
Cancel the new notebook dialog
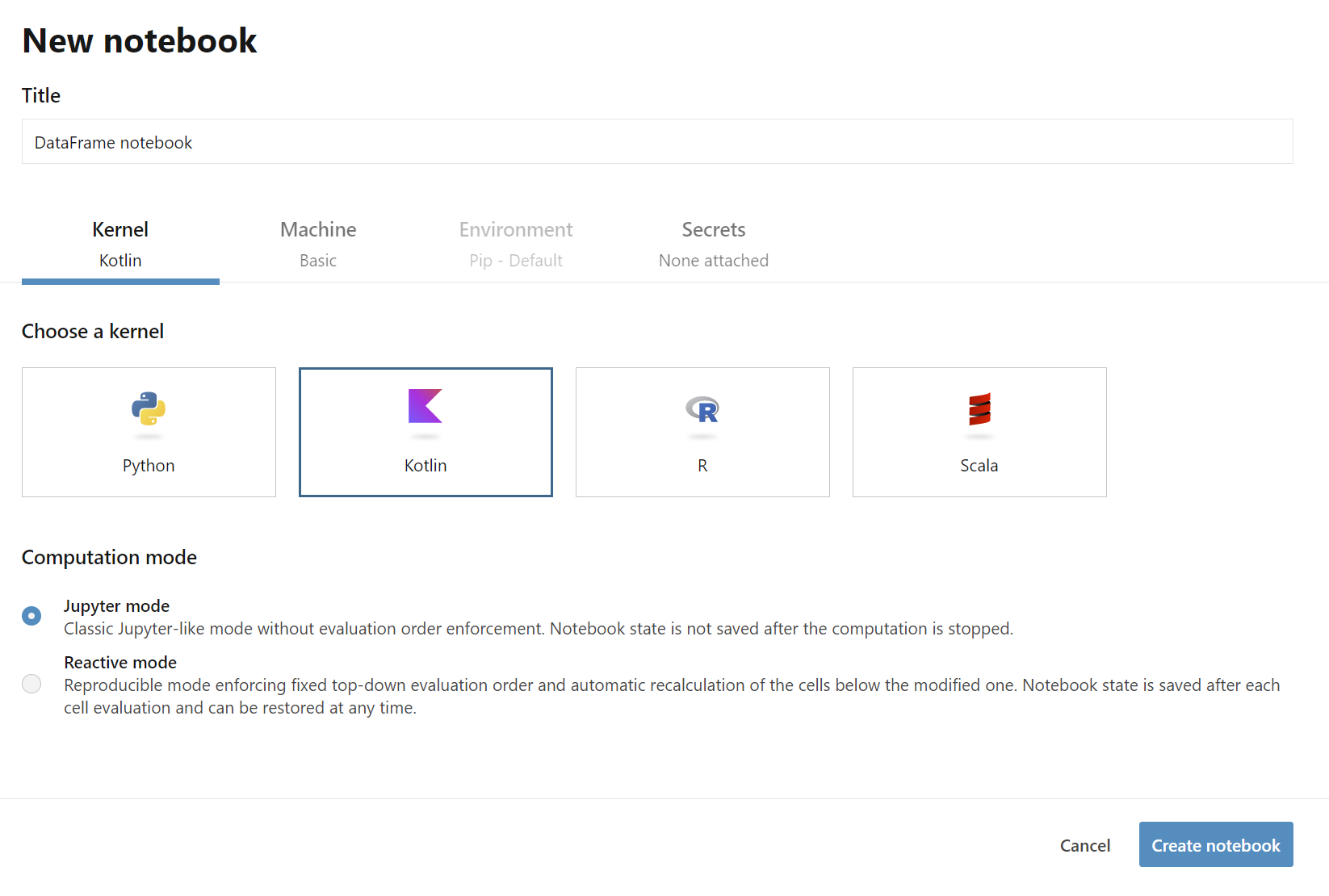click(x=1085, y=845)
